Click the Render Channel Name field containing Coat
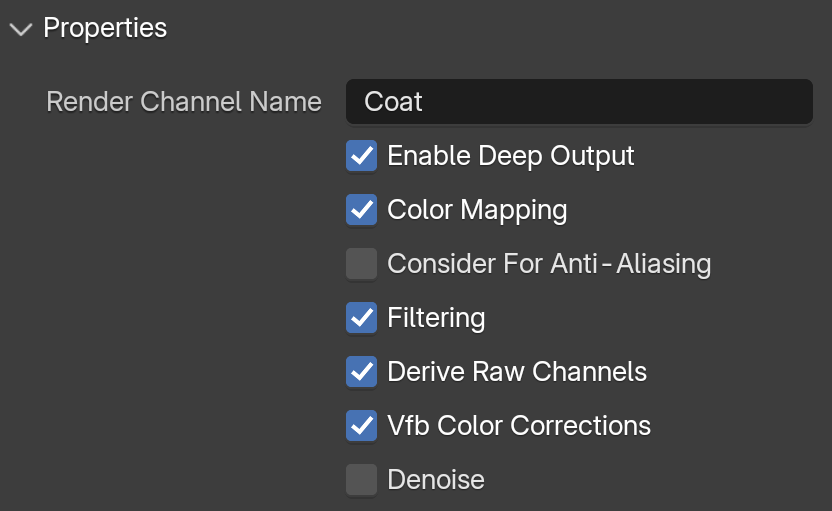Screen dimensions: 832x511 (579, 101)
